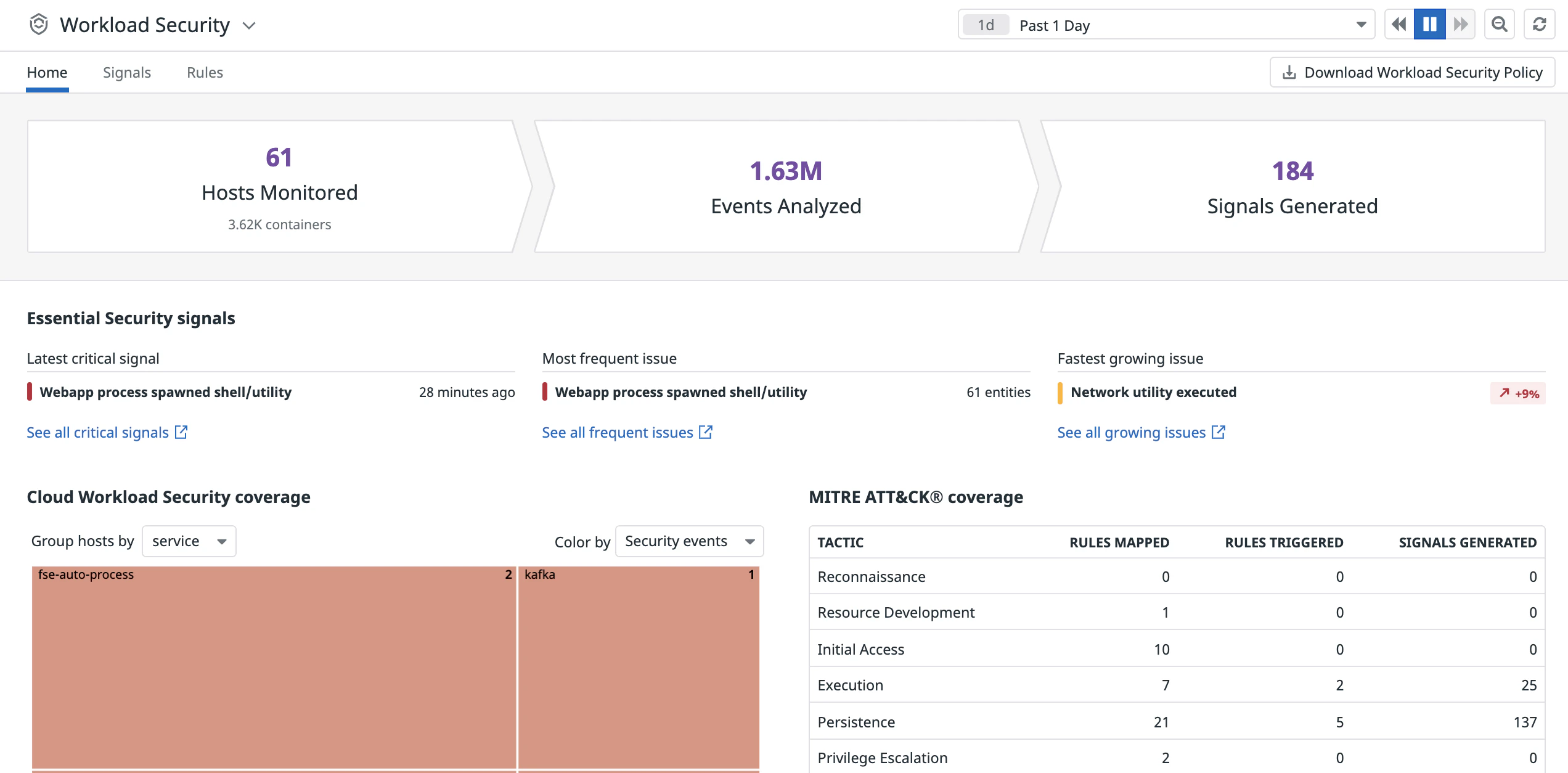The width and height of the screenshot is (1568, 773).
Task: See all critical signals
Action: pyautogui.click(x=107, y=433)
